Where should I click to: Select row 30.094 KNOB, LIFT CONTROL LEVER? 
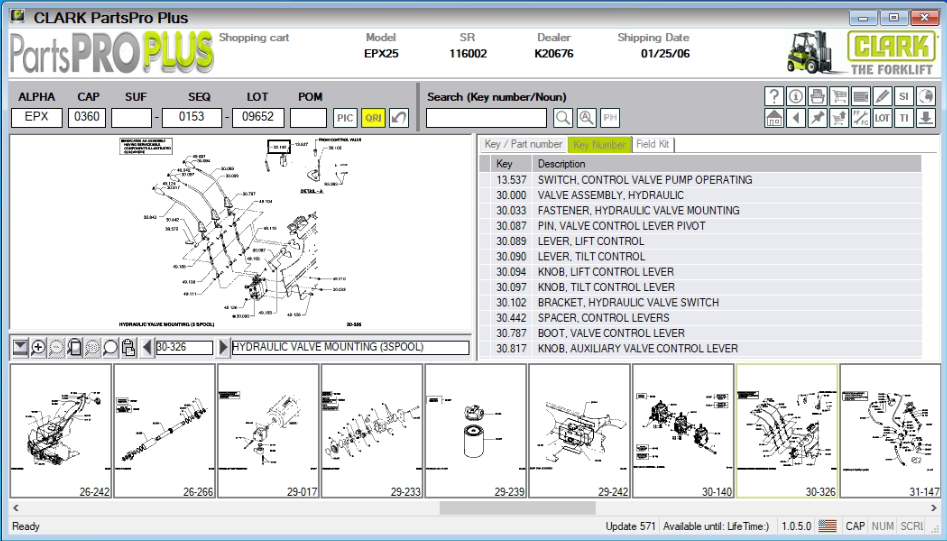701,272
